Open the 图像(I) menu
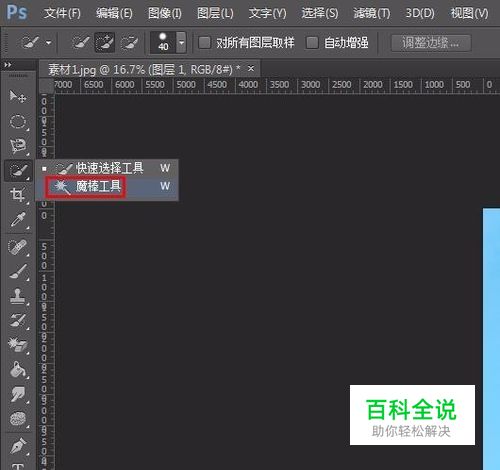The image size is (500, 470). pyautogui.click(x=165, y=13)
